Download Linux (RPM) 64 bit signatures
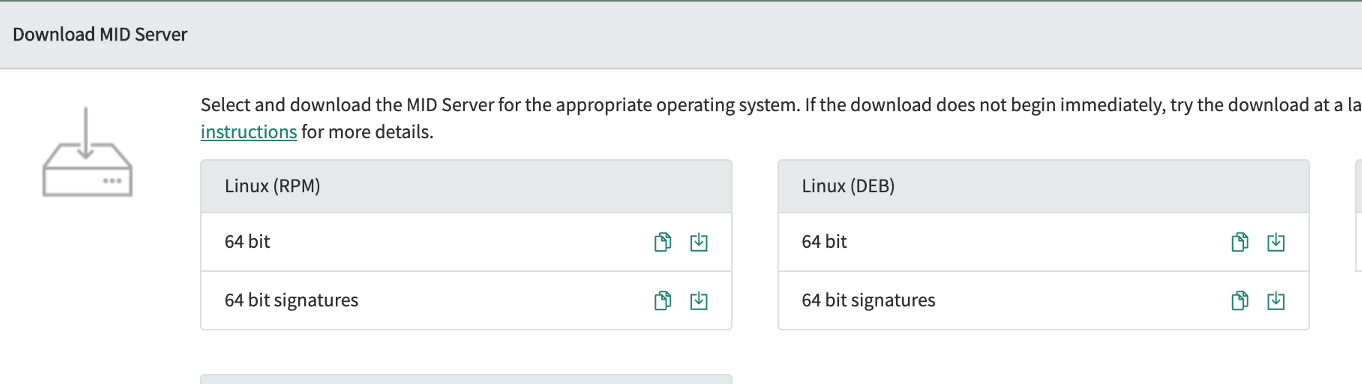This screenshot has height=384, width=1362. tap(699, 300)
